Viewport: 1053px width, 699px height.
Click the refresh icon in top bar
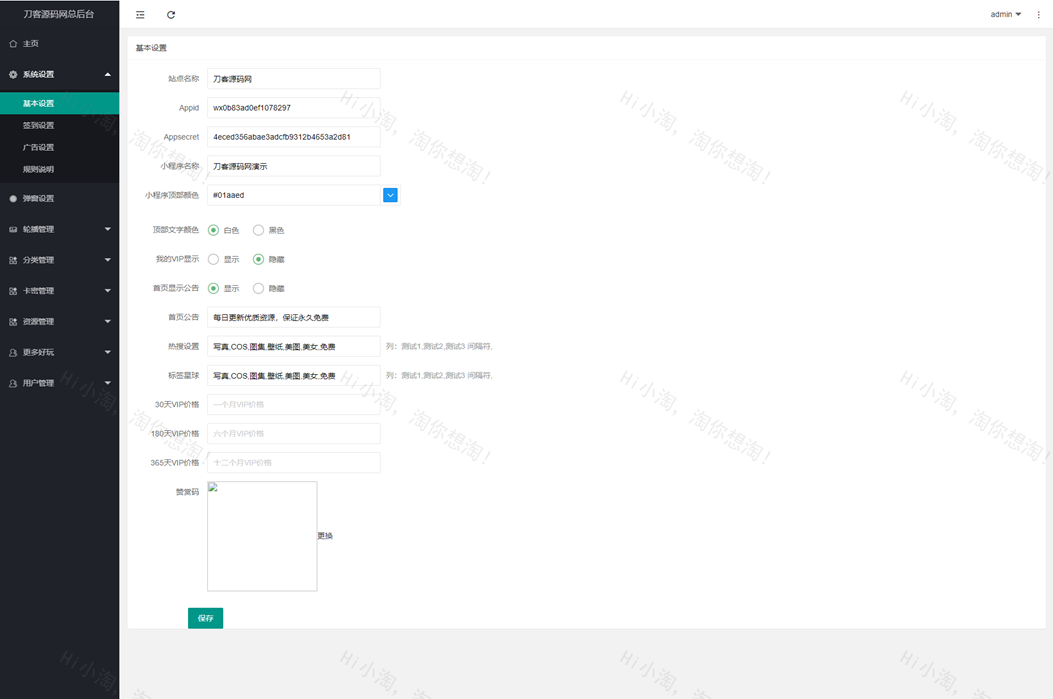point(171,15)
